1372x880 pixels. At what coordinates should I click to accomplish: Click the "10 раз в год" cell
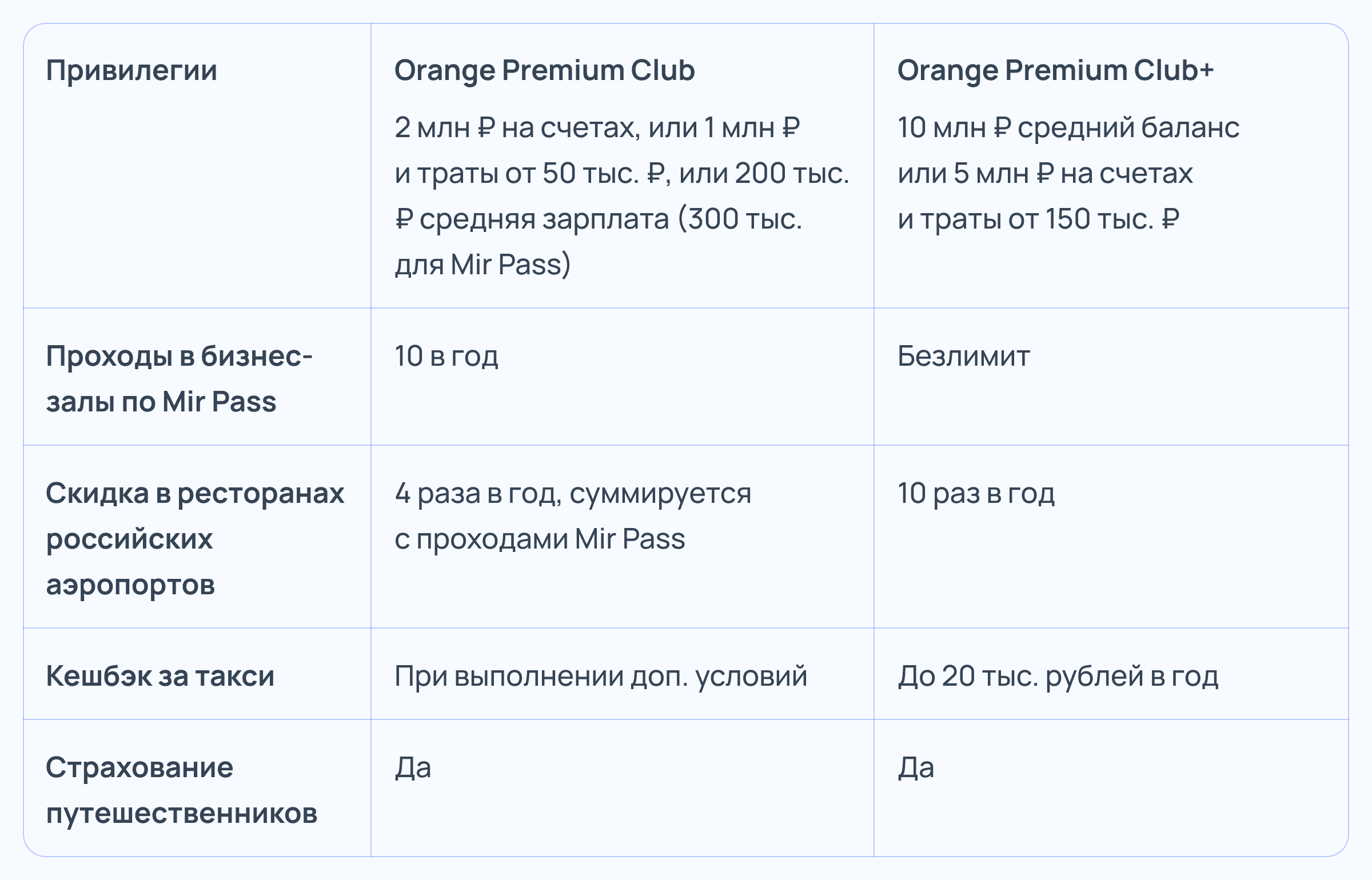[x=976, y=493]
